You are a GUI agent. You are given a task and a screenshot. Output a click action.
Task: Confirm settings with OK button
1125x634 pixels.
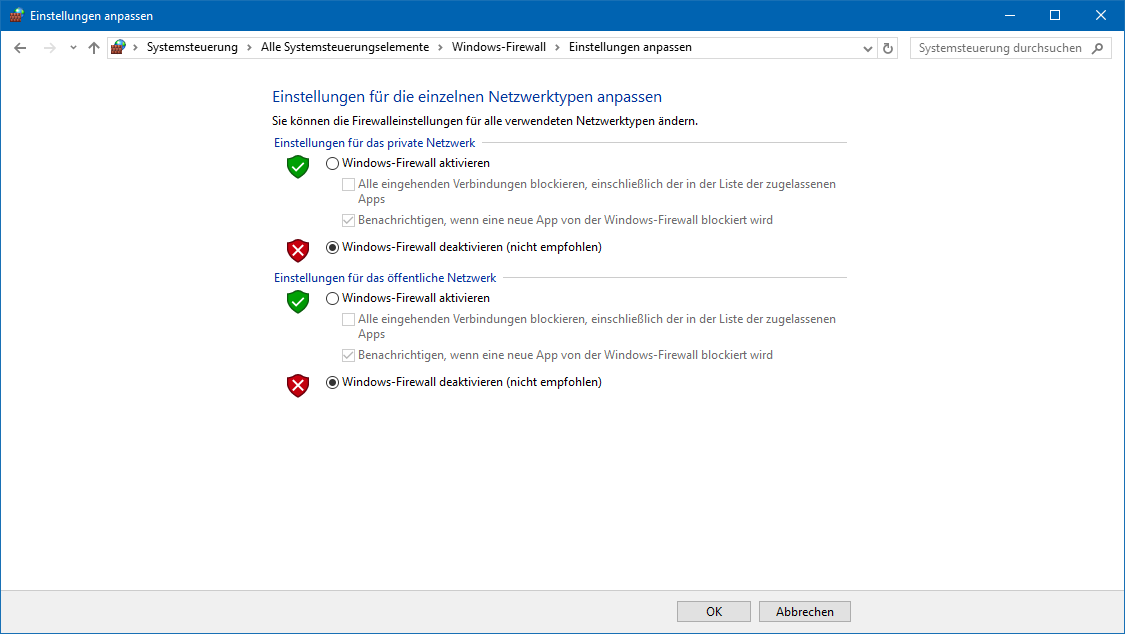pos(714,612)
